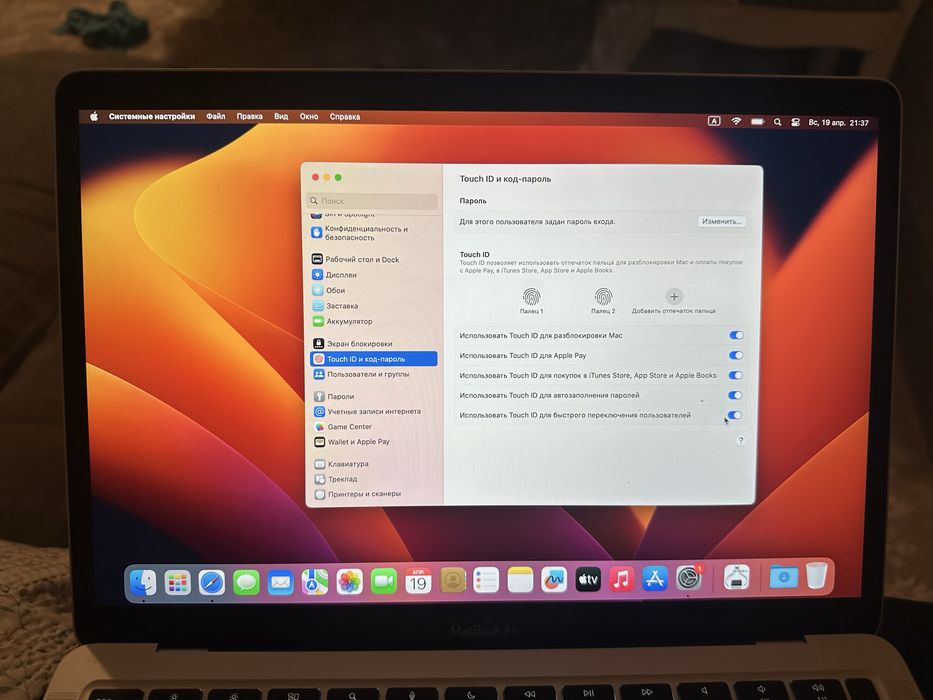Open Contacts app in the Dock
The width and height of the screenshot is (933, 700).
point(453,580)
